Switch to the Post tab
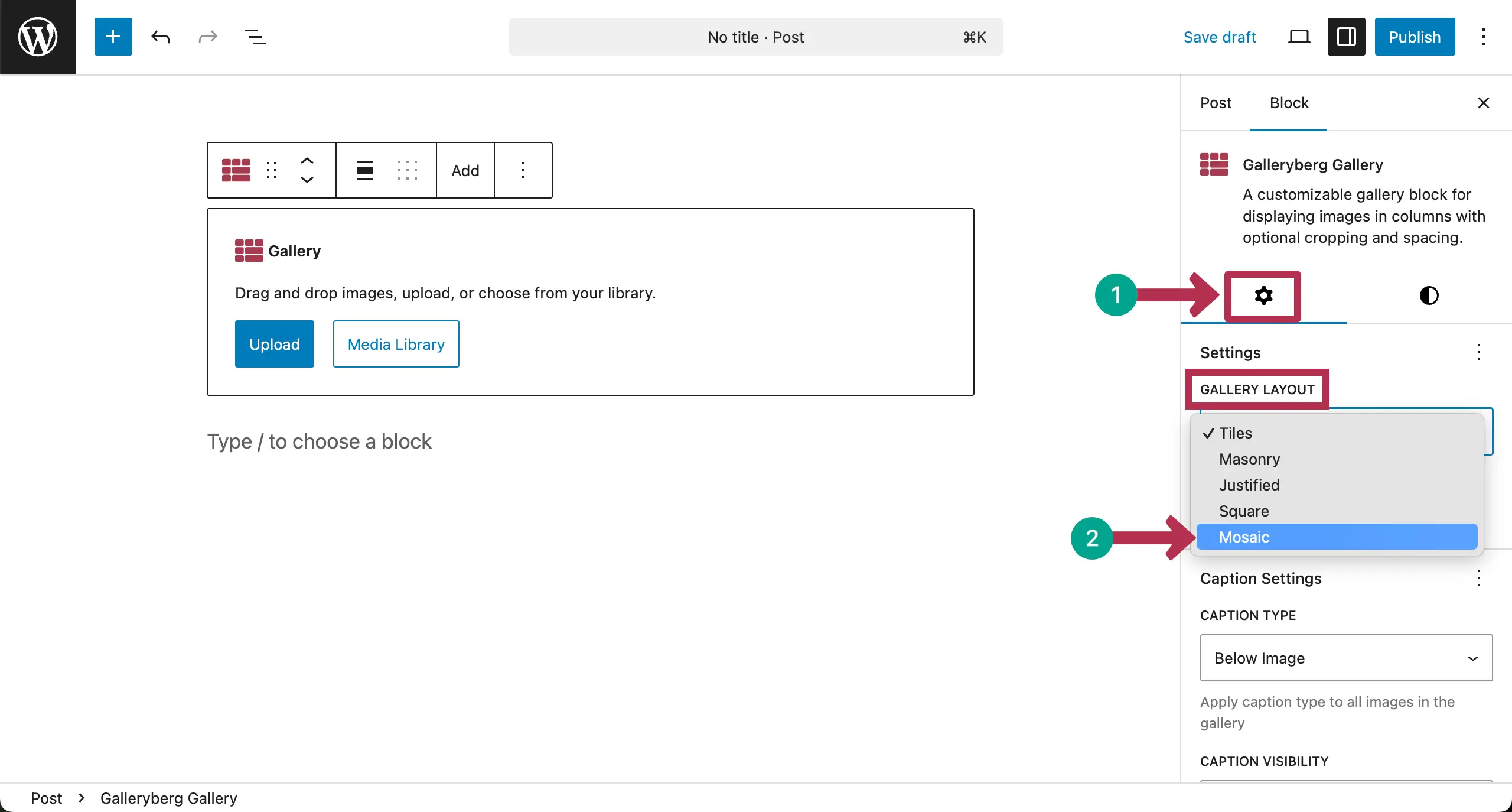The height and width of the screenshot is (812, 1512). (1216, 103)
